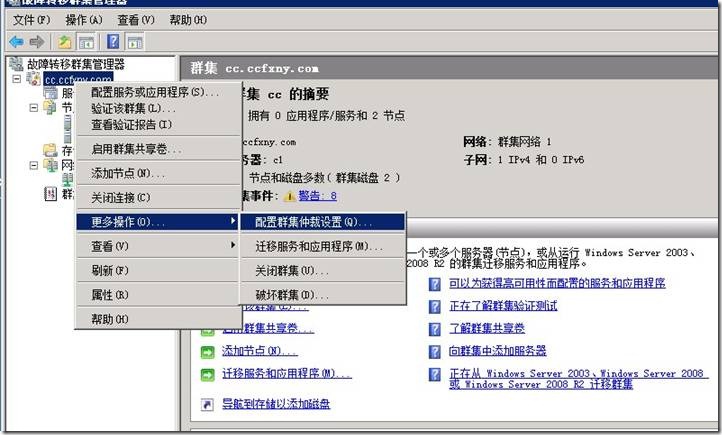
Task: Collapse the 节点 tree branch
Action: click(34, 108)
